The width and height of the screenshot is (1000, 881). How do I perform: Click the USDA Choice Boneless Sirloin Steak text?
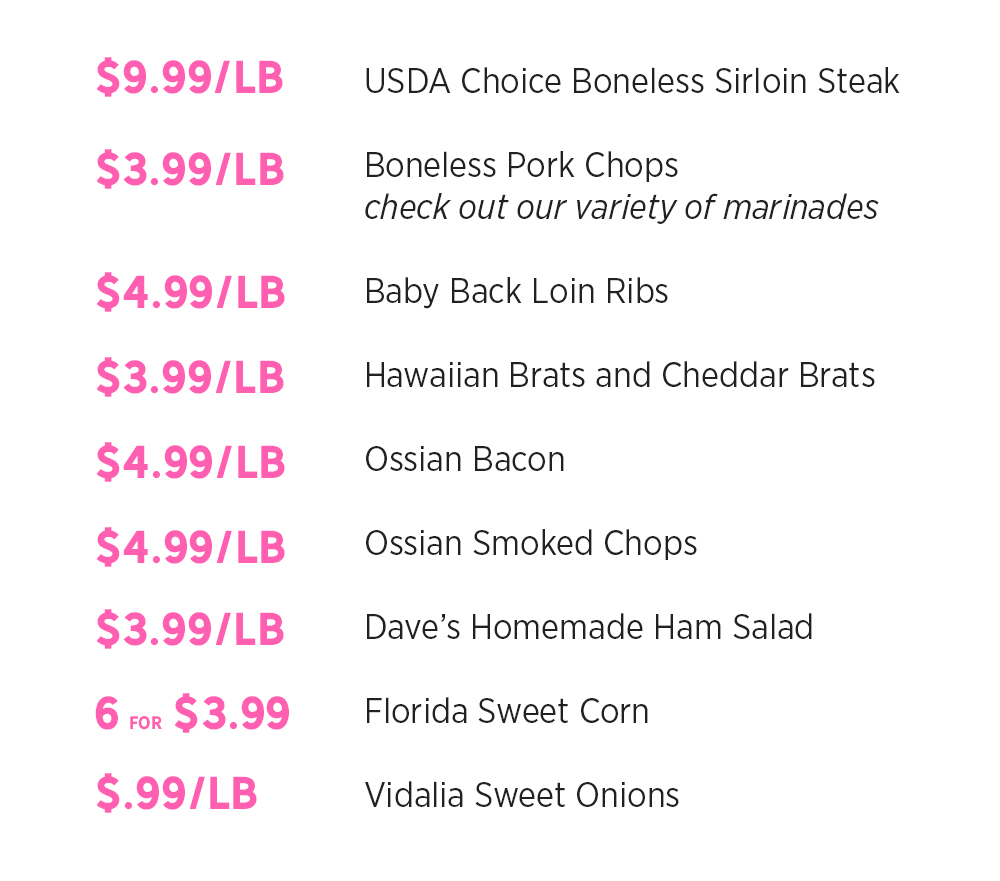click(631, 82)
